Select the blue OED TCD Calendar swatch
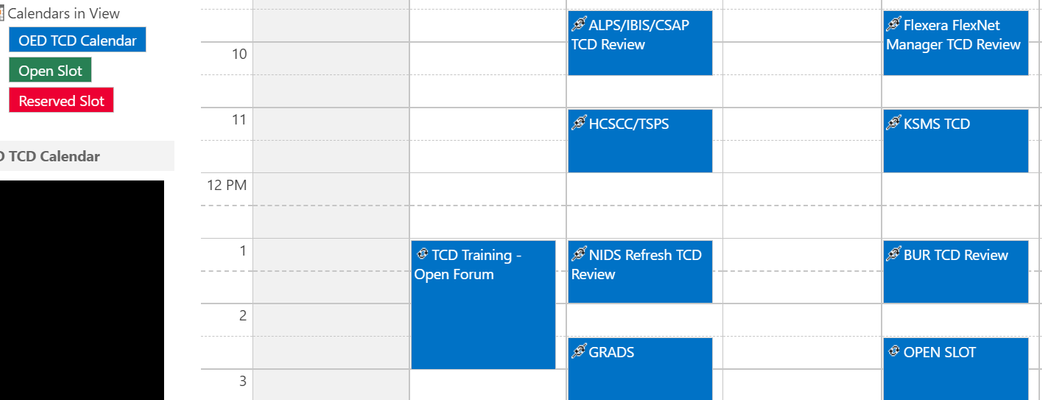The height and width of the screenshot is (400, 1042). click(77, 40)
